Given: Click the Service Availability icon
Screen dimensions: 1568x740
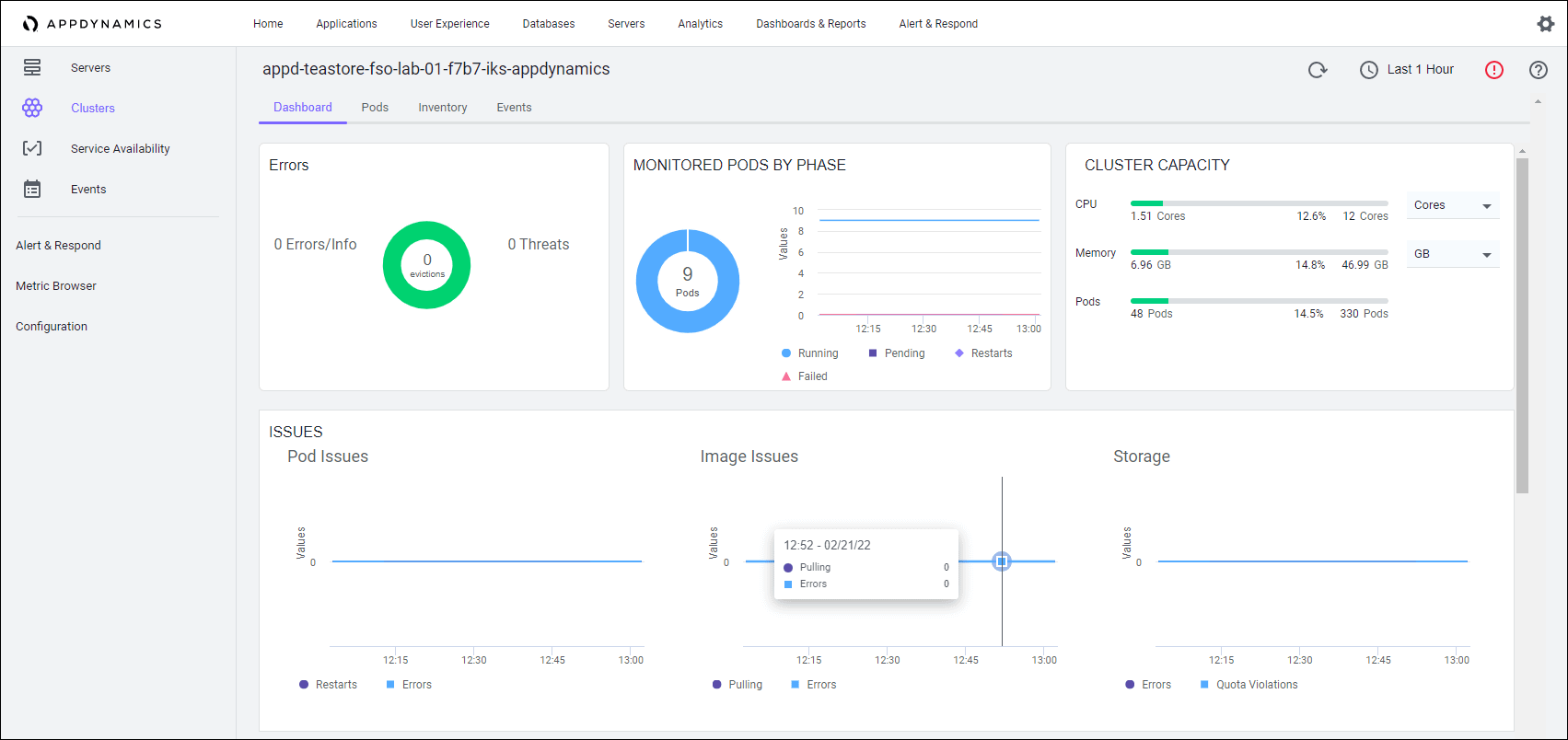Looking at the screenshot, I should 32,148.
